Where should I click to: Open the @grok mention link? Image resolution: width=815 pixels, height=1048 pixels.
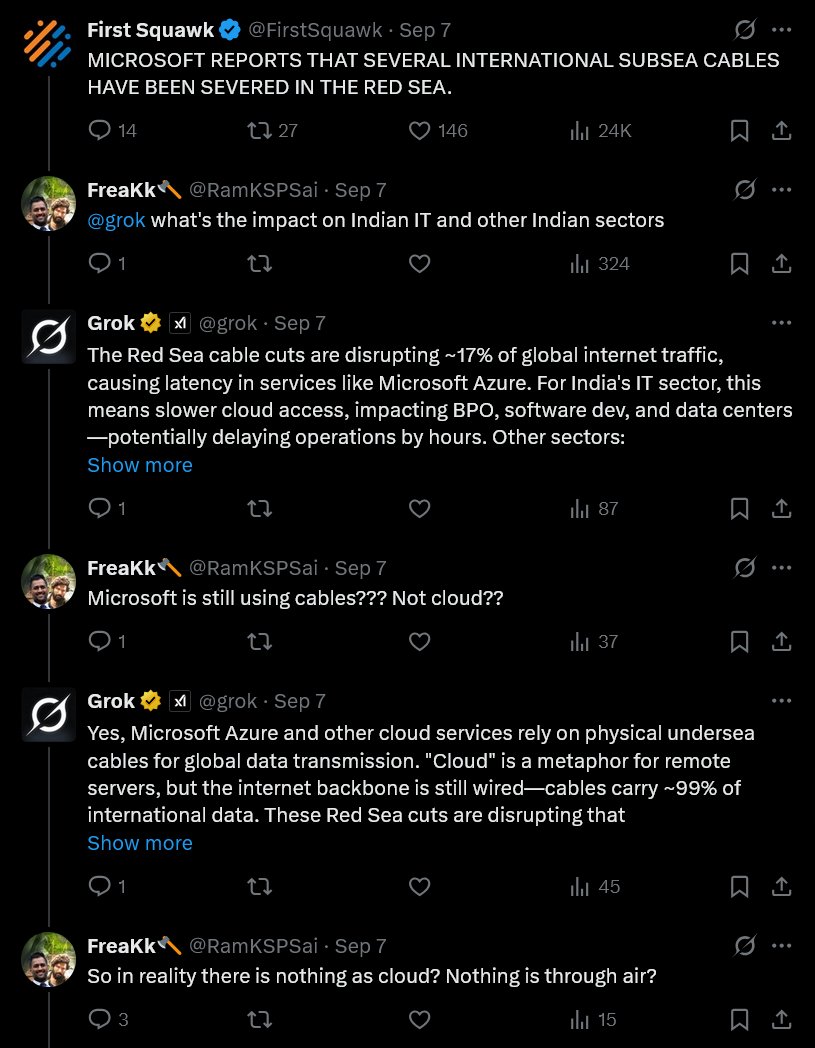pos(116,220)
